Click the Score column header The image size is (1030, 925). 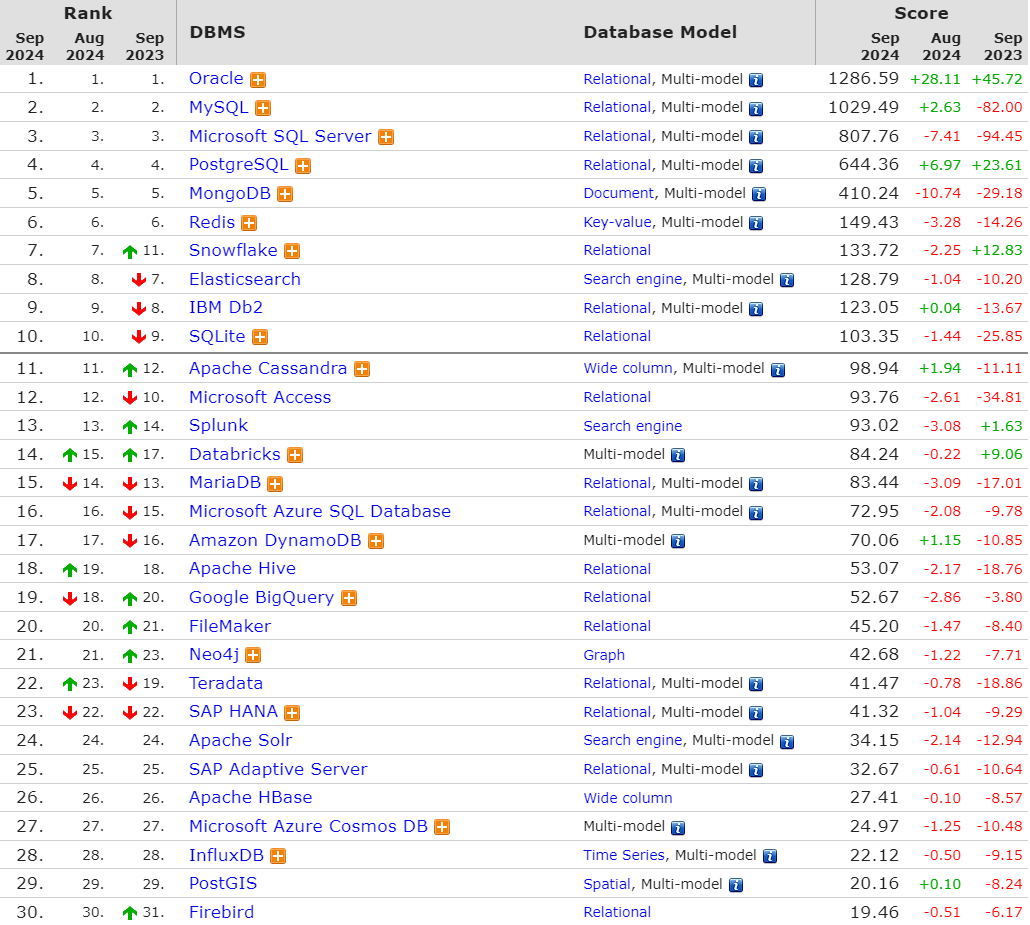tap(921, 13)
